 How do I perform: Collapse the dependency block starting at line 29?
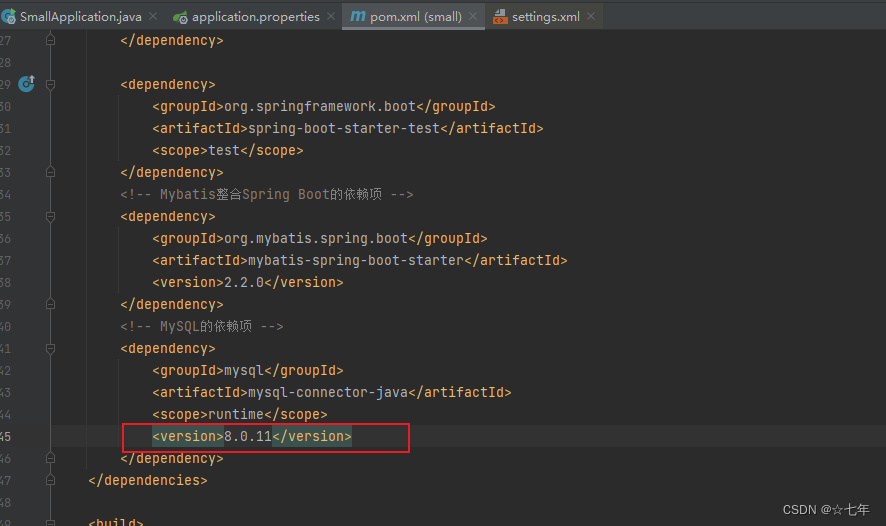[x=50, y=85]
